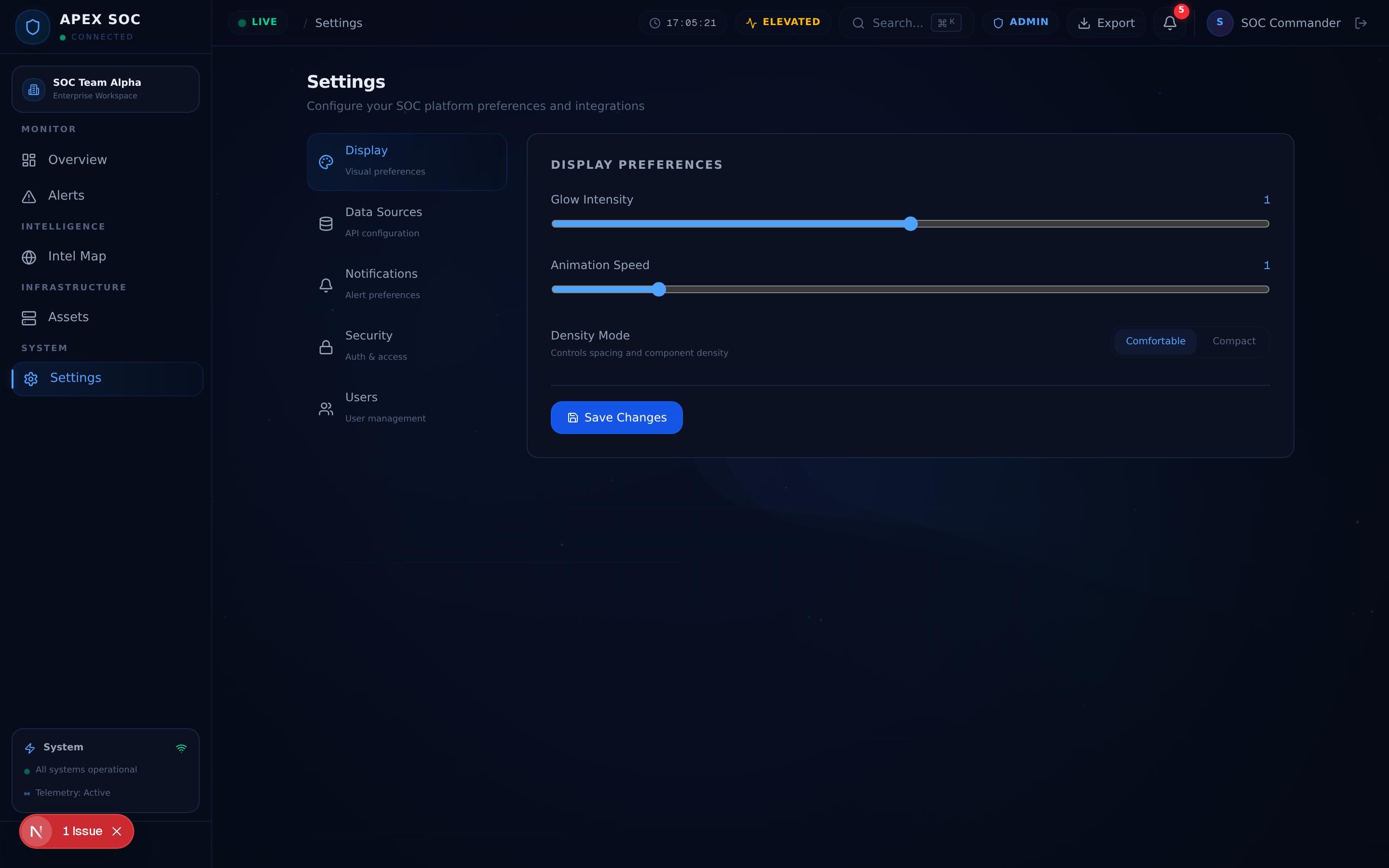
Task: Open the Overview page
Action: coord(107,160)
